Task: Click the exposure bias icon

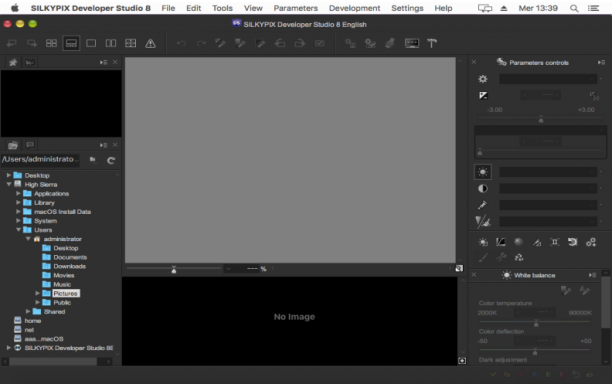Action: [x=483, y=95]
